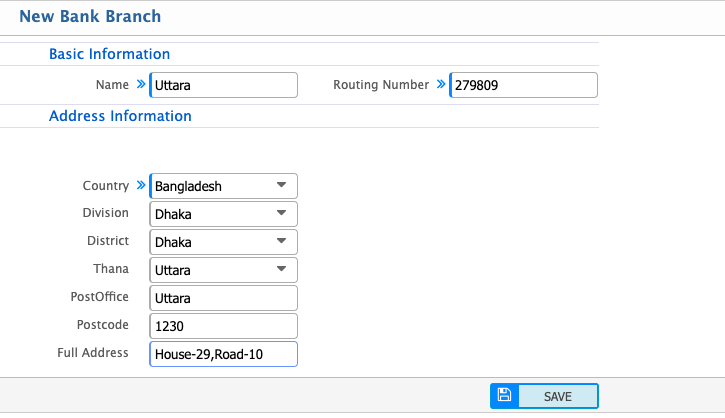
Task: Click the double-chevron icon beside Country
Action: click(140, 186)
